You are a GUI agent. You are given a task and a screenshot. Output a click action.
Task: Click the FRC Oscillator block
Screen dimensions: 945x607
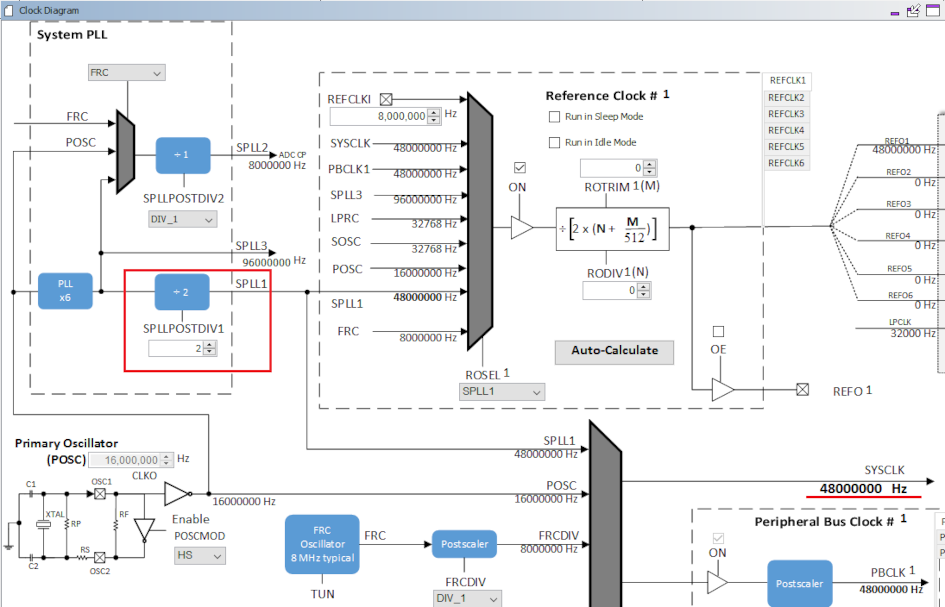tap(321, 544)
